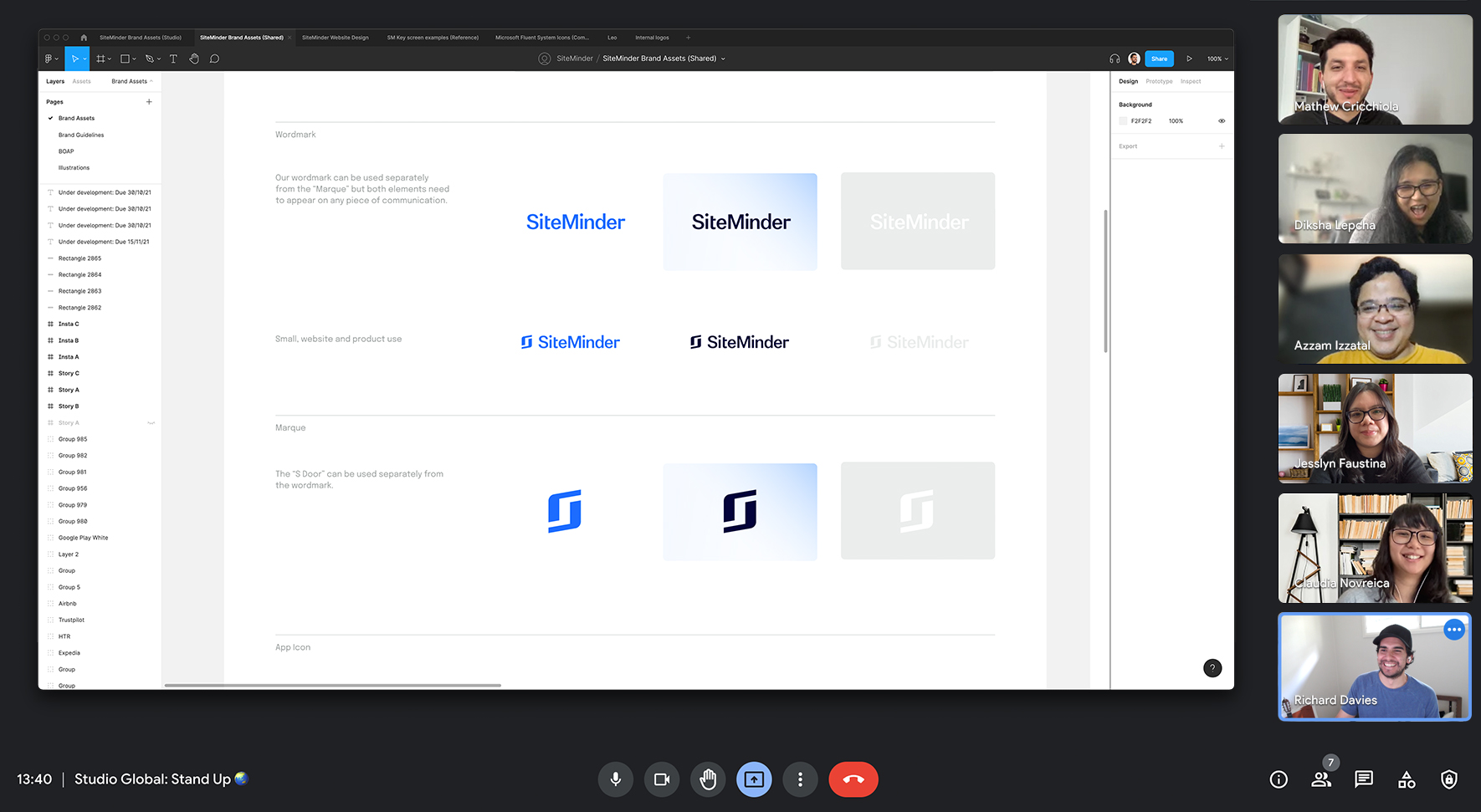Select the Brand Guidelines page
The width and height of the screenshot is (1481, 812).
click(x=81, y=135)
